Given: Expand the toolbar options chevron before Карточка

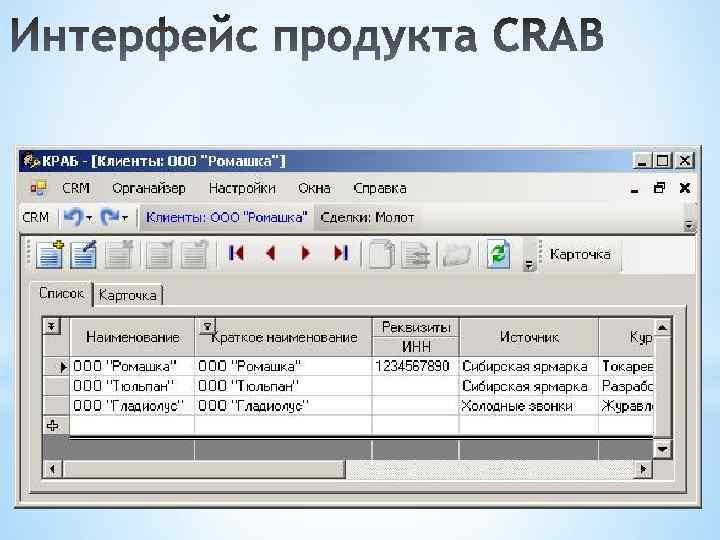Looking at the screenshot, I should tap(529, 265).
